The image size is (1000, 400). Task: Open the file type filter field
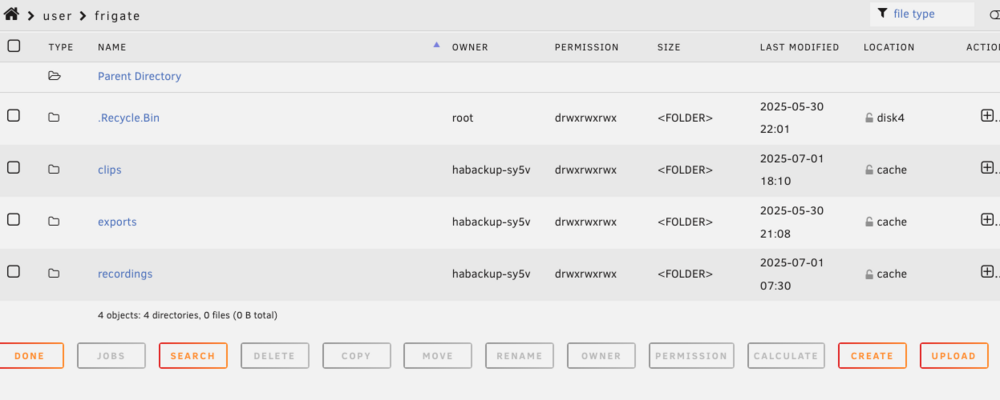[922, 14]
